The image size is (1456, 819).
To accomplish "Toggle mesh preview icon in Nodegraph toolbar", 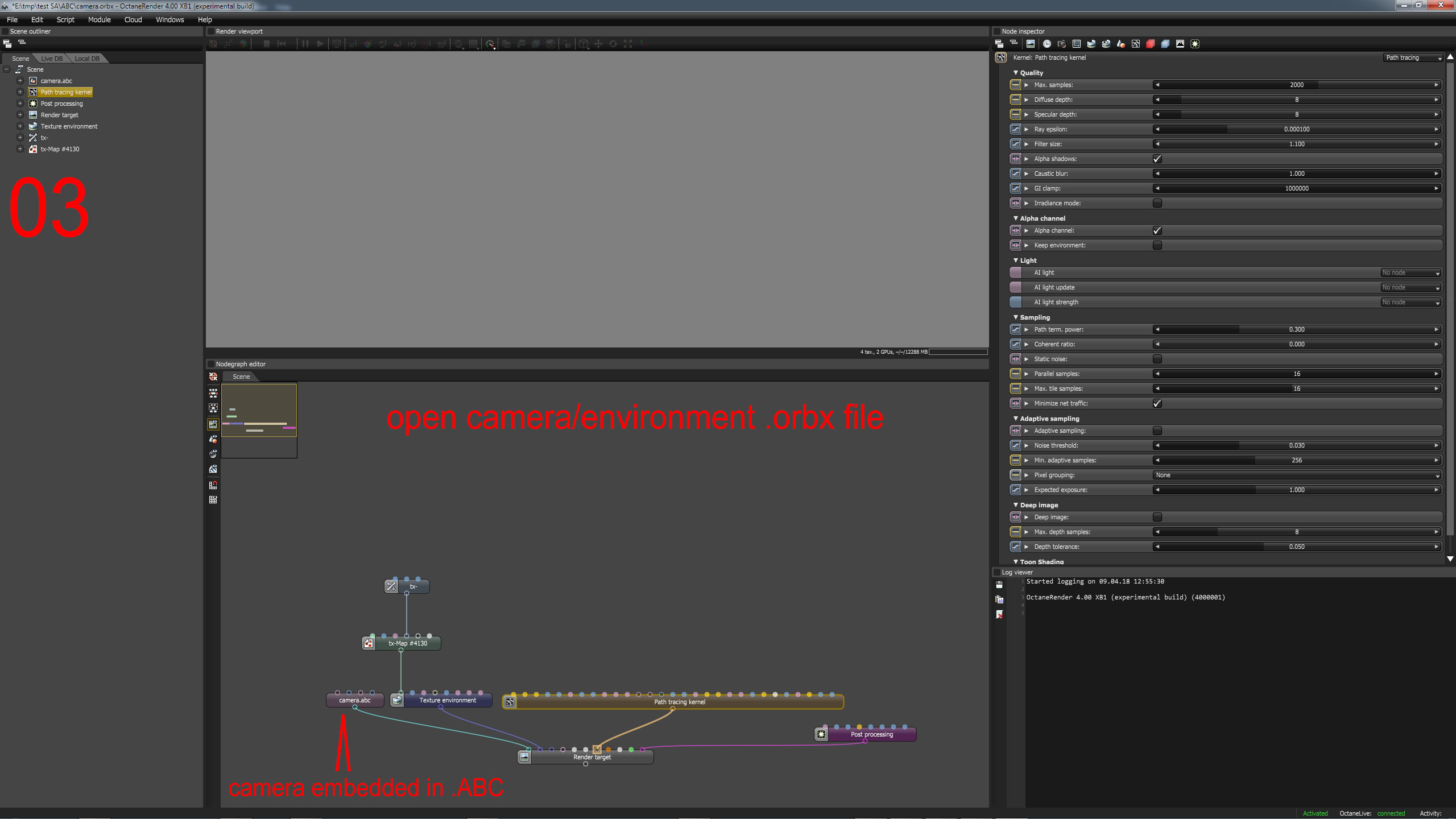I will coord(213,439).
